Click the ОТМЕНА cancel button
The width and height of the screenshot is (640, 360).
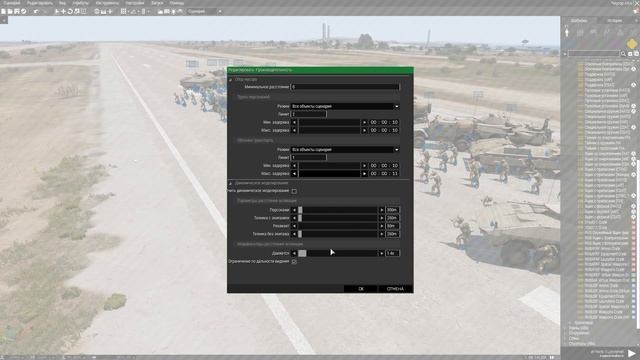pos(395,289)
